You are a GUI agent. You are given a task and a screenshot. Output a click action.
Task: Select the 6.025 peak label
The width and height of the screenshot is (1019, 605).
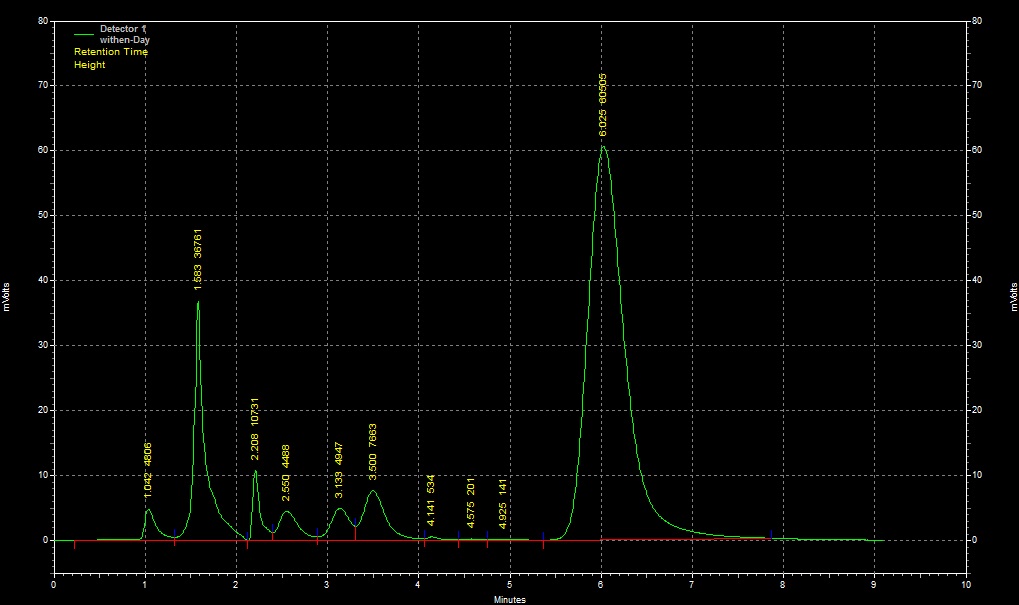point(603,104)
